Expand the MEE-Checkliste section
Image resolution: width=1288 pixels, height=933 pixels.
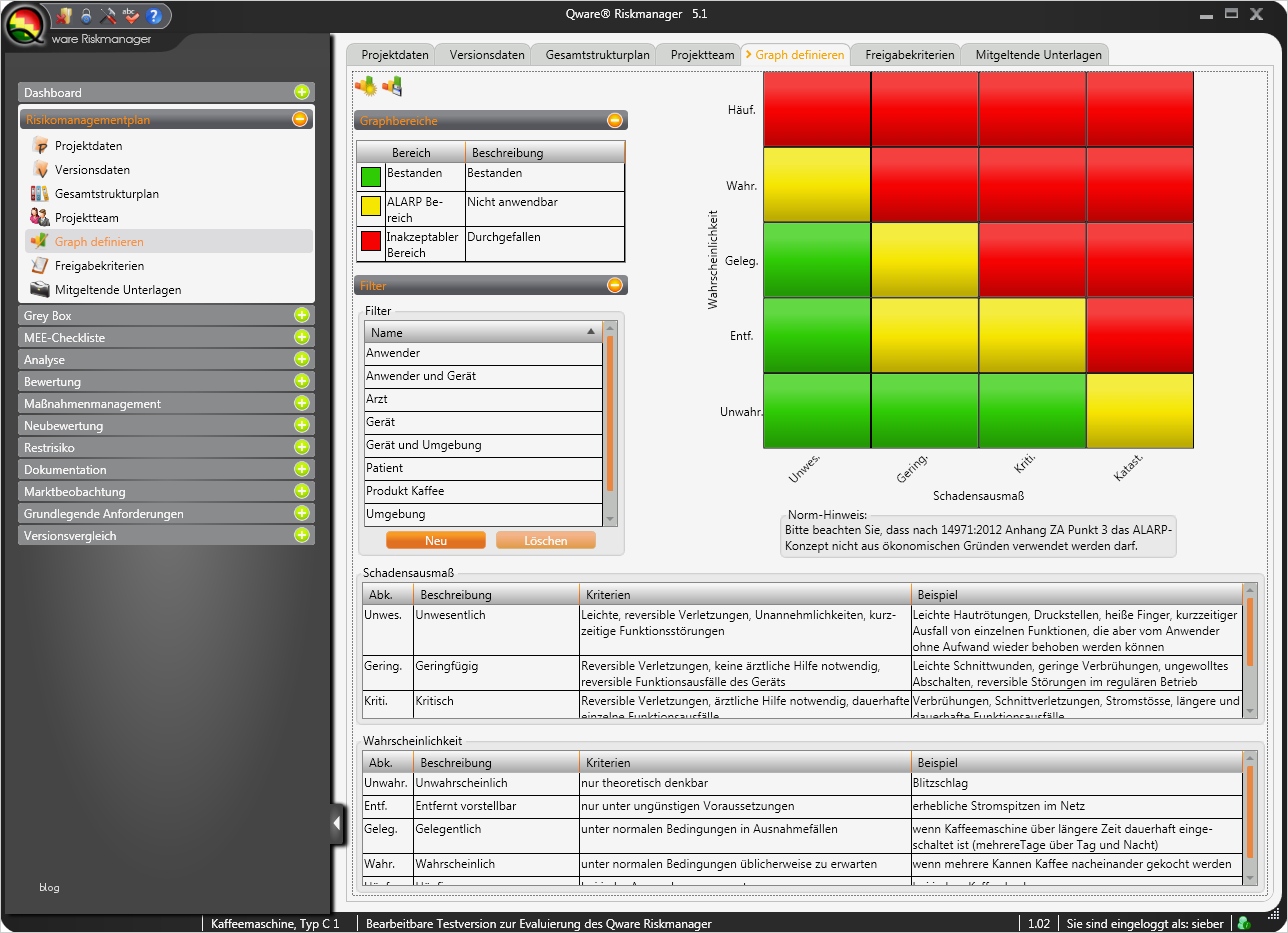click(301, 337)
